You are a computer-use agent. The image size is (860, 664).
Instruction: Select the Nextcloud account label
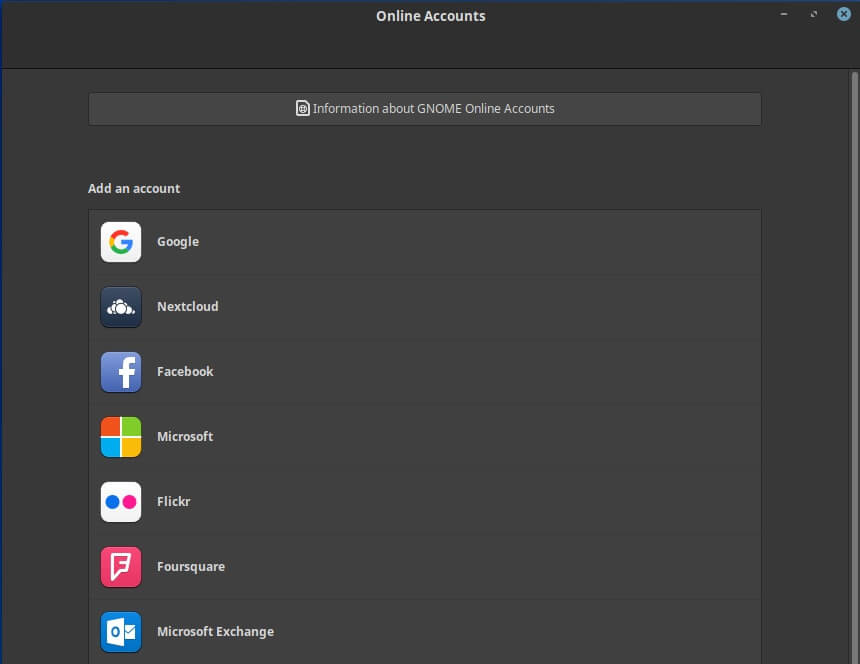tap(187, 307)
